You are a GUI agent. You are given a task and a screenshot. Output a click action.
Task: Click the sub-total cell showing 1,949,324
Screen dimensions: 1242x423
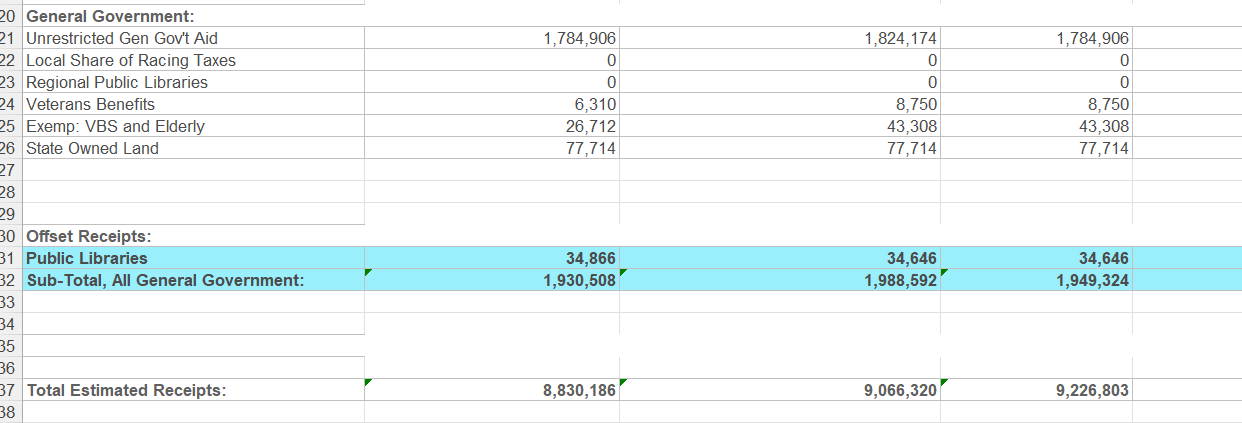1092,280
